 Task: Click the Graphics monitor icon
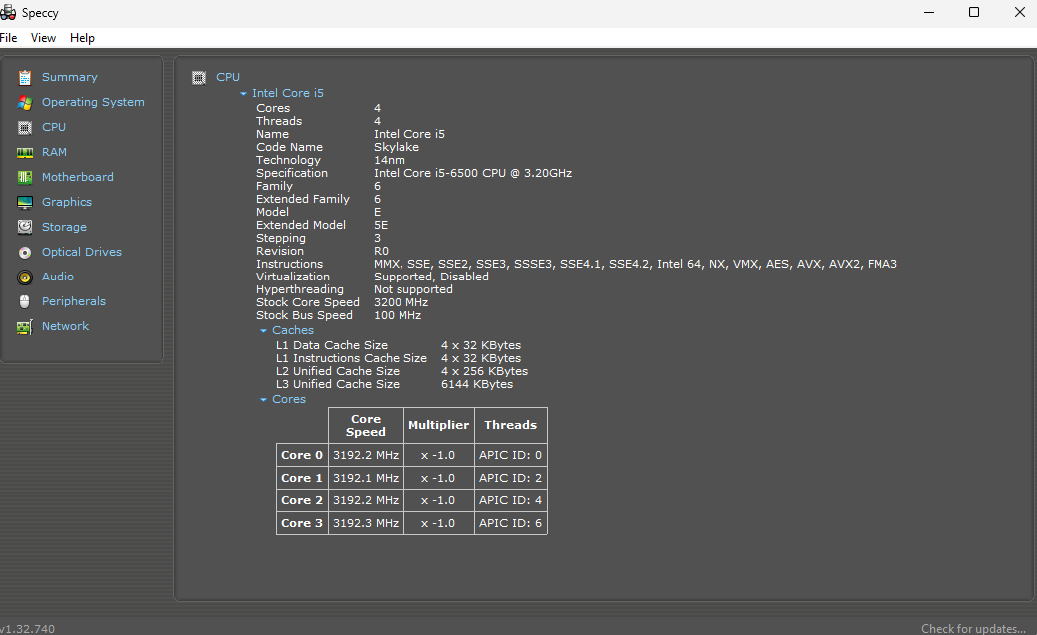tap(24, 202)
